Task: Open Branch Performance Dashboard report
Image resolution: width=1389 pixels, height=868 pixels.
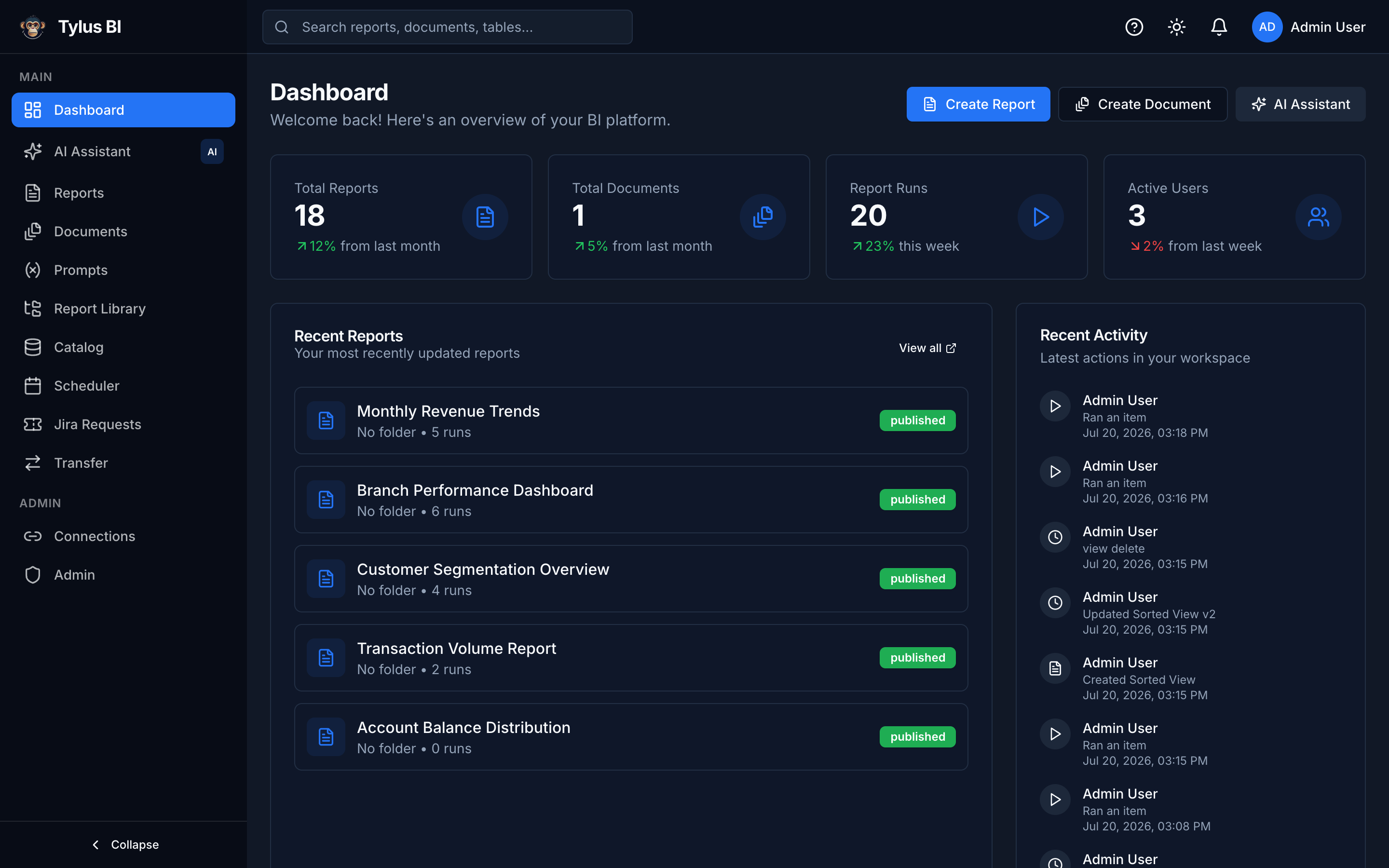Action: coord(631,500)
